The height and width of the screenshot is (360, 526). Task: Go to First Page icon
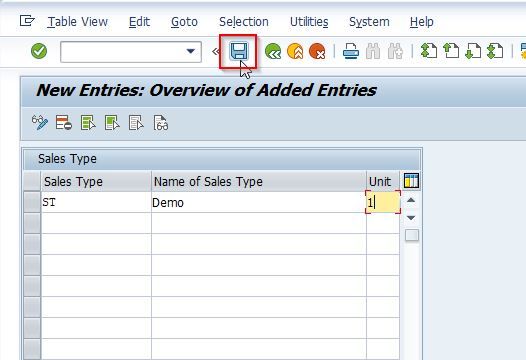[x=429, y=51]
